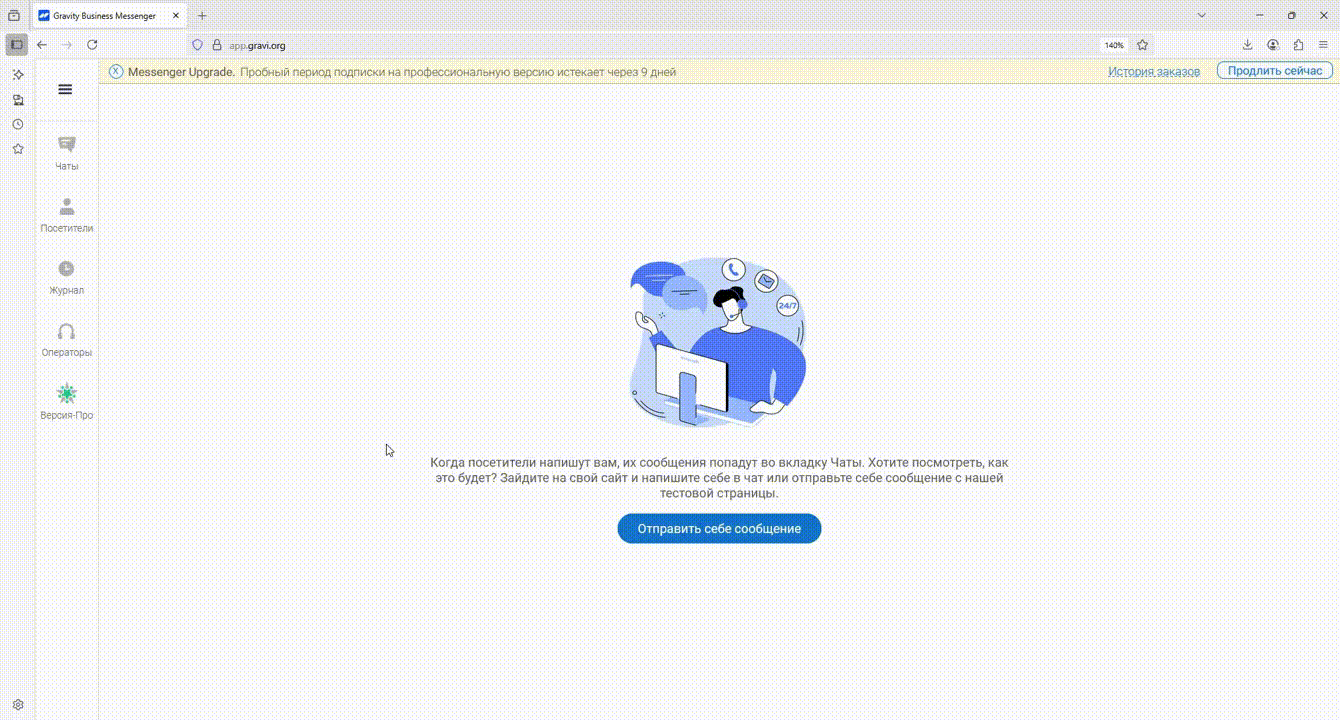Image resolution: width=1340 pixels, height=720 pixels.
Task: Click the История заказов link
Action: click(1153, 72)
